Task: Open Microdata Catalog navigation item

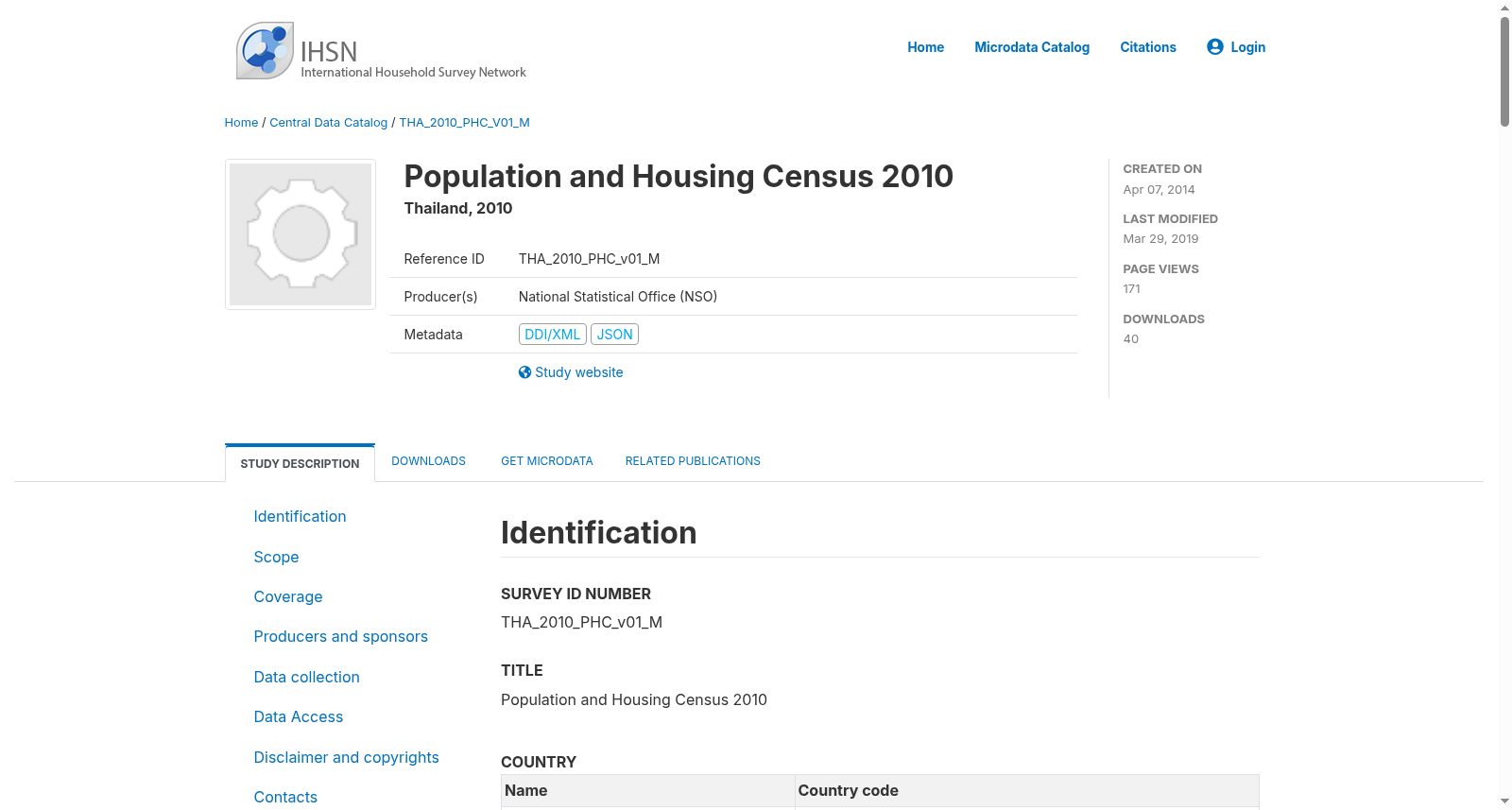Action: point(1032,47)
